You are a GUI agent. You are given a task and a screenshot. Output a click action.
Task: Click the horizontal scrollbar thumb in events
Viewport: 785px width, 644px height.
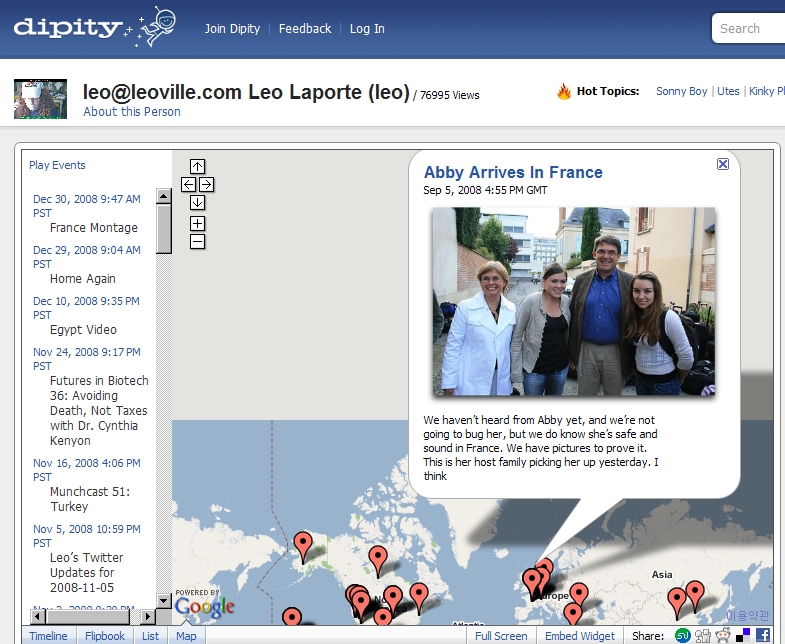pyautogui.click(x=88, y=616)
